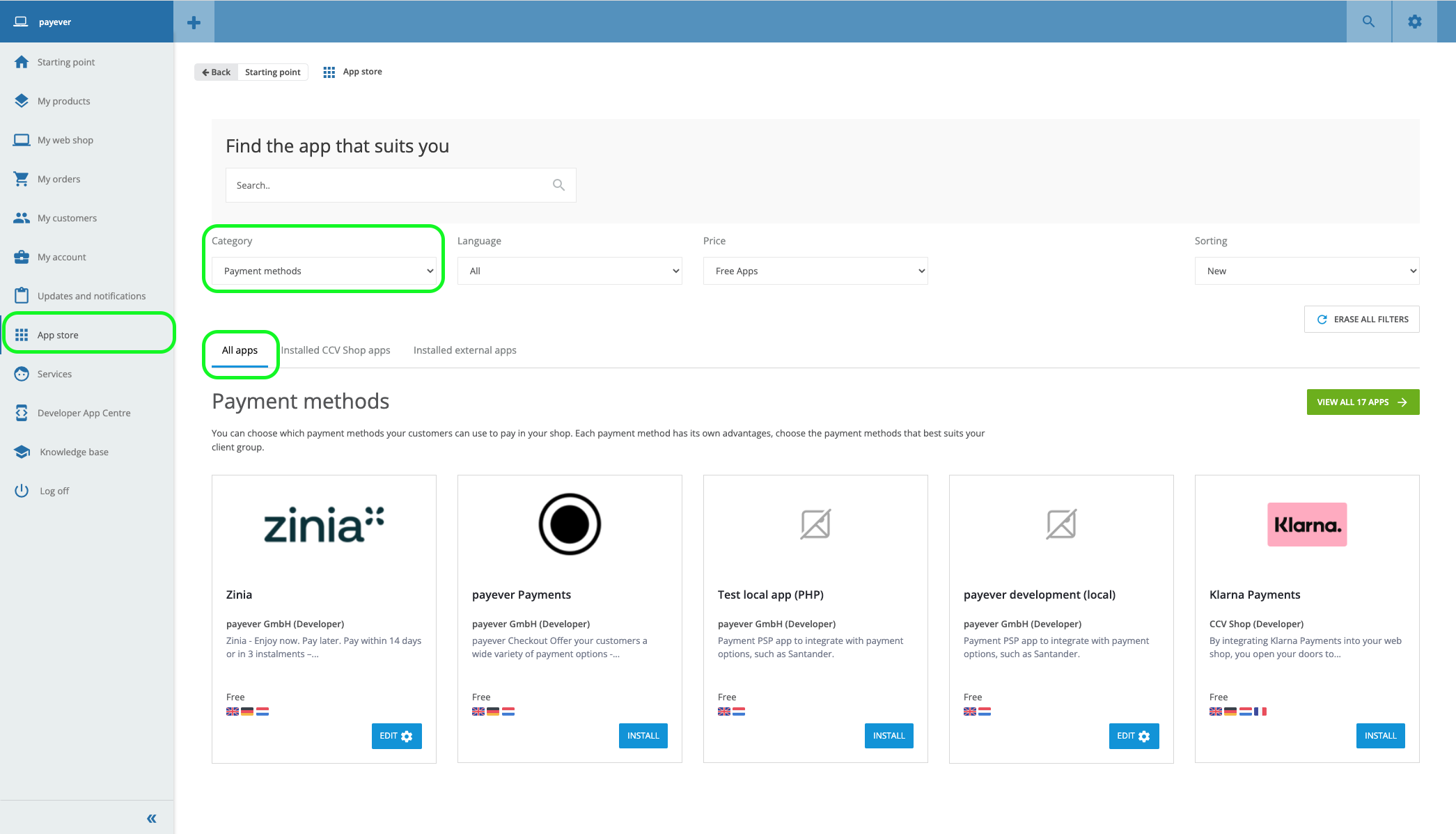
Task: Open settings gear in top bar
Action: 1415,22
